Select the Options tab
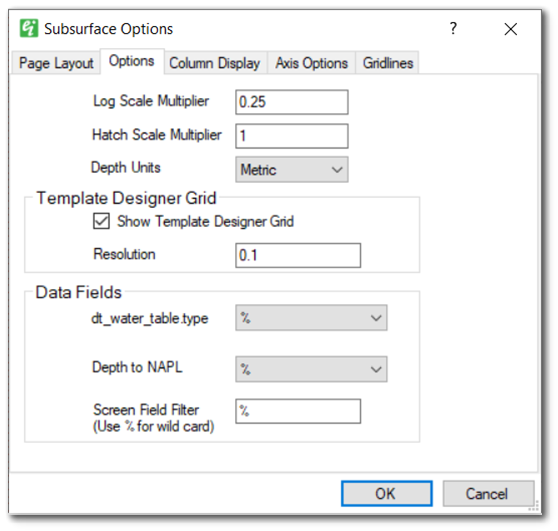This screenshot has height=531, width=558. (132, 61)
